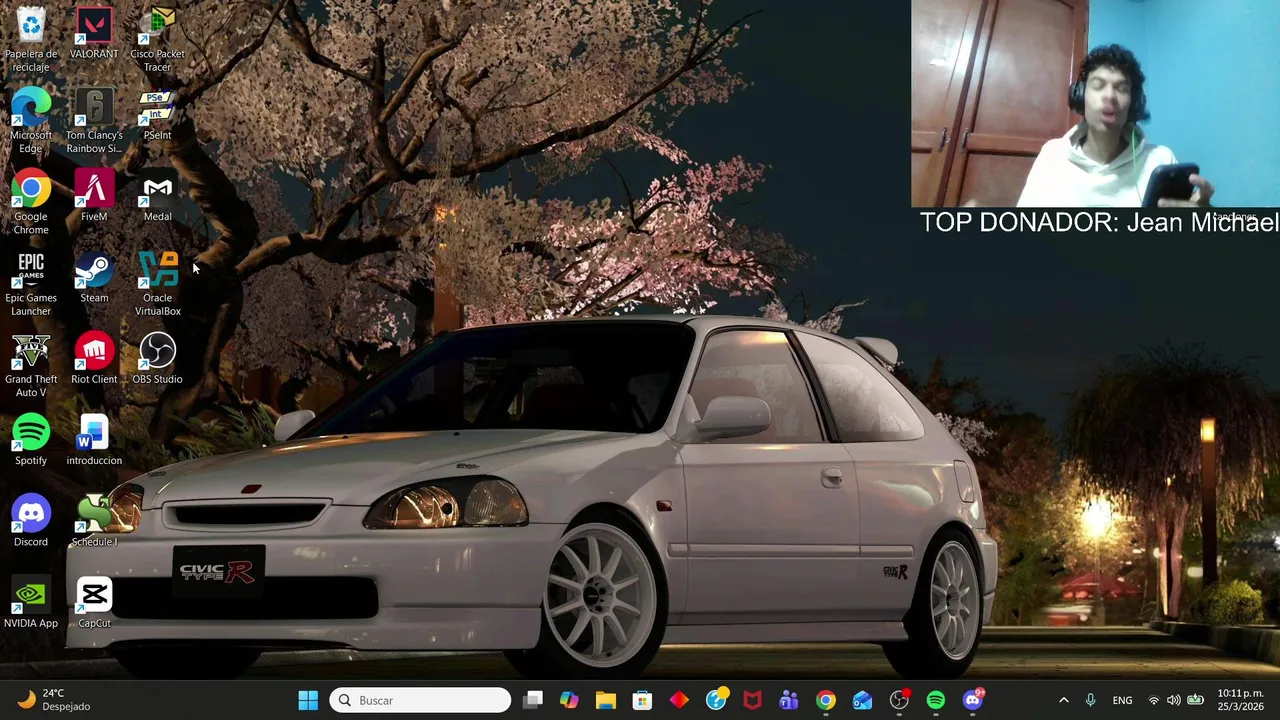Image resolution: width=1280 pixels, height=720 pixels.
Task: Change ENG input language
Action: tap(1122, 700)
